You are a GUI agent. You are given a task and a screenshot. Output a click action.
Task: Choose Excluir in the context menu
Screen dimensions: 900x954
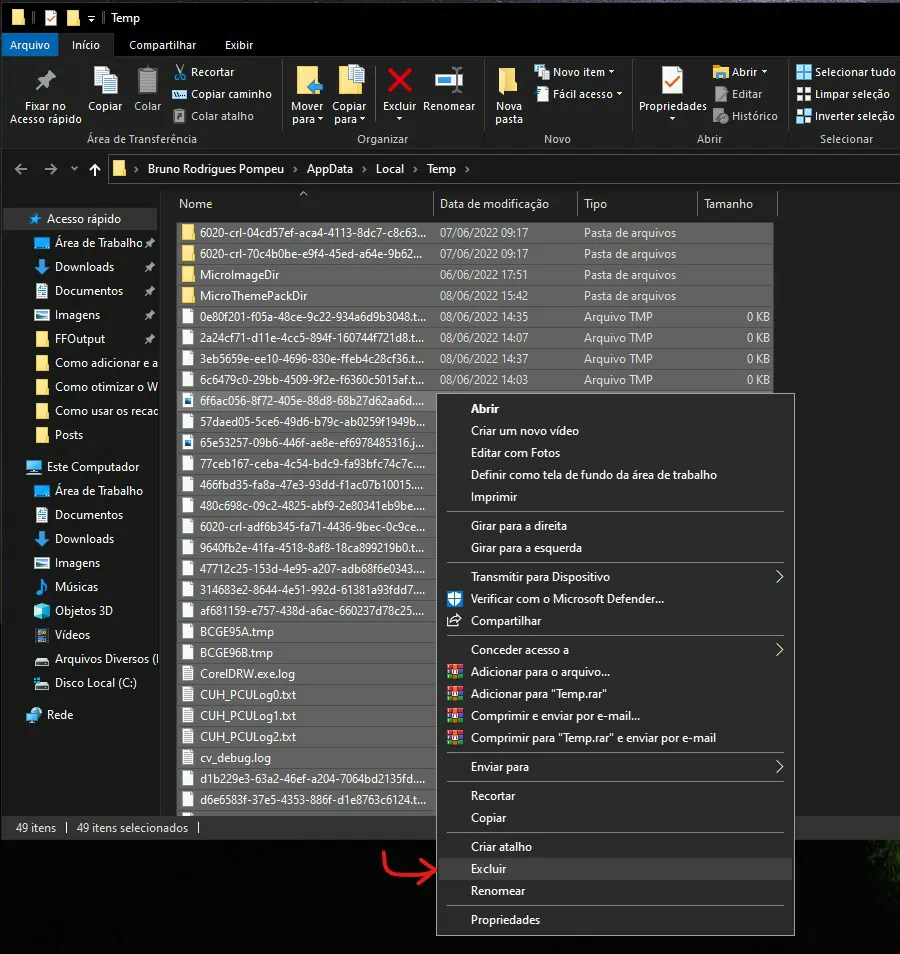(x=615, y=869)
